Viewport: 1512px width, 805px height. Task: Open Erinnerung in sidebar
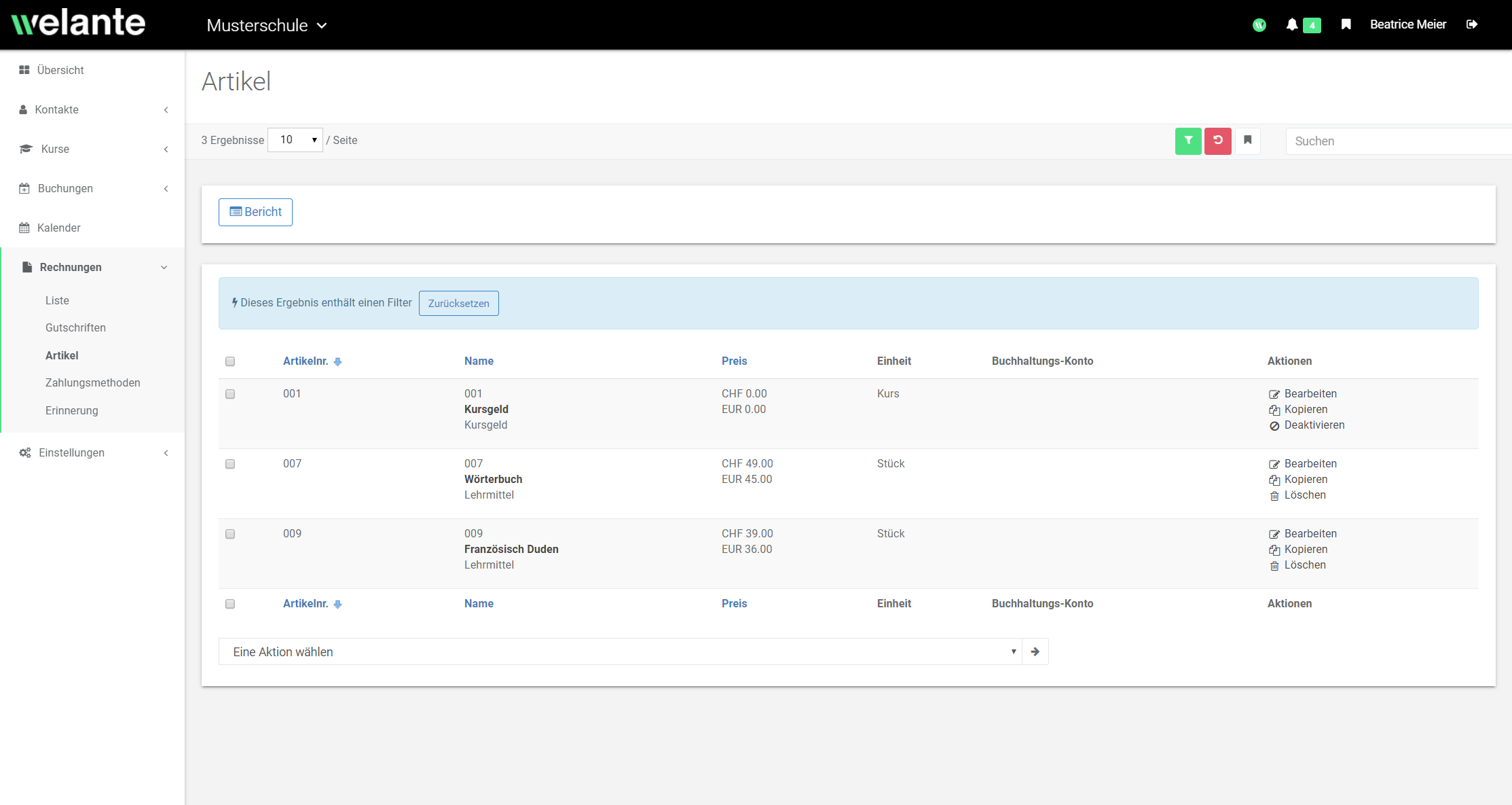point(72,410)
